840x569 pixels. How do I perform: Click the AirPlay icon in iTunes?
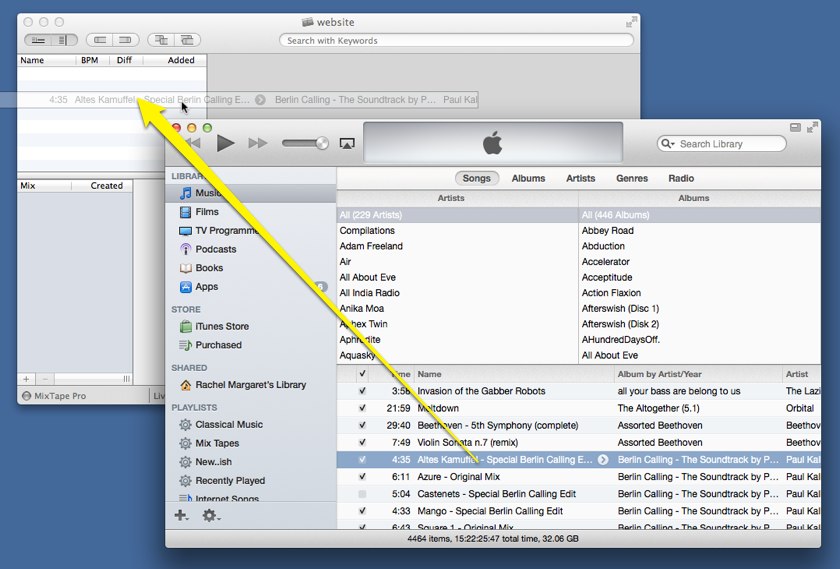pos(347,143)
